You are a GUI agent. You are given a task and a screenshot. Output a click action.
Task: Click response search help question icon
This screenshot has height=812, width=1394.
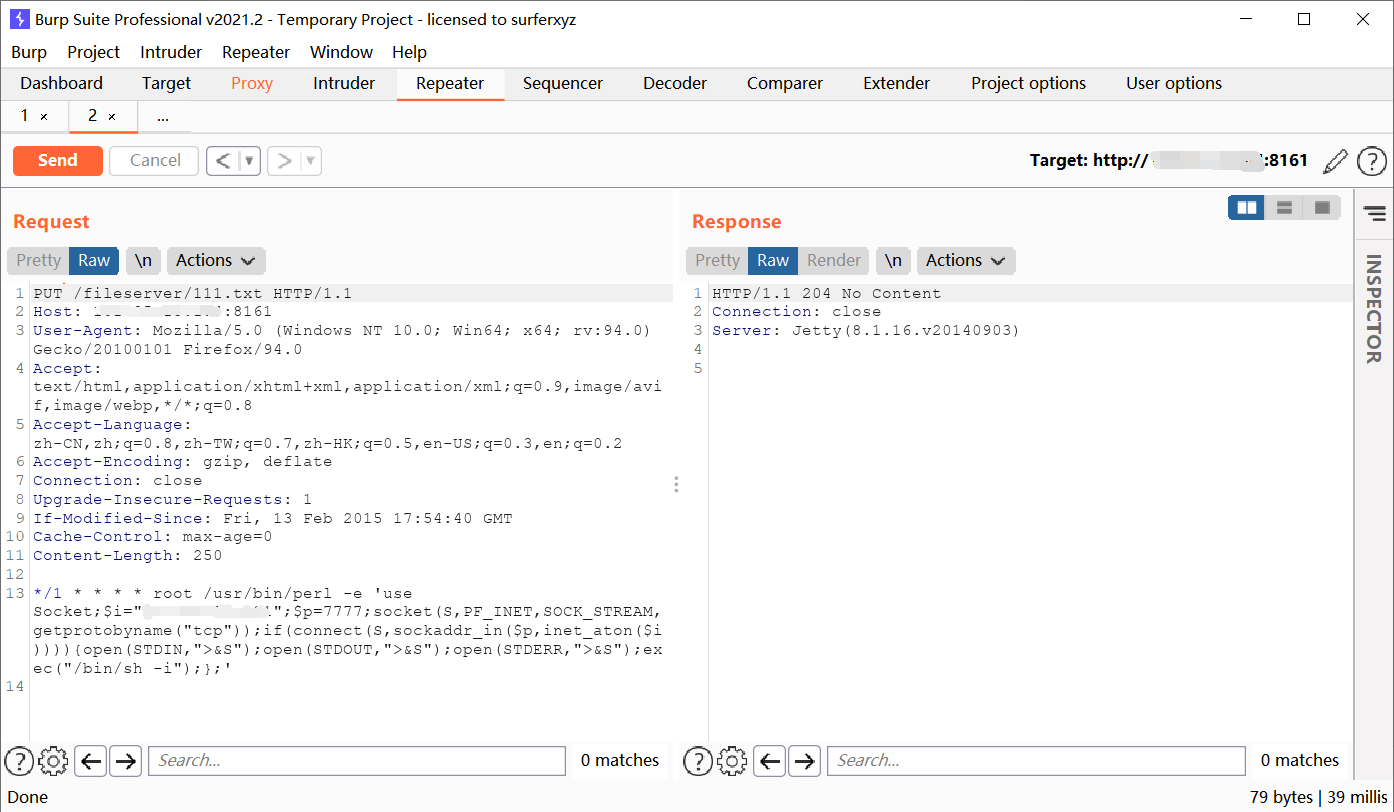coord(697,761)
